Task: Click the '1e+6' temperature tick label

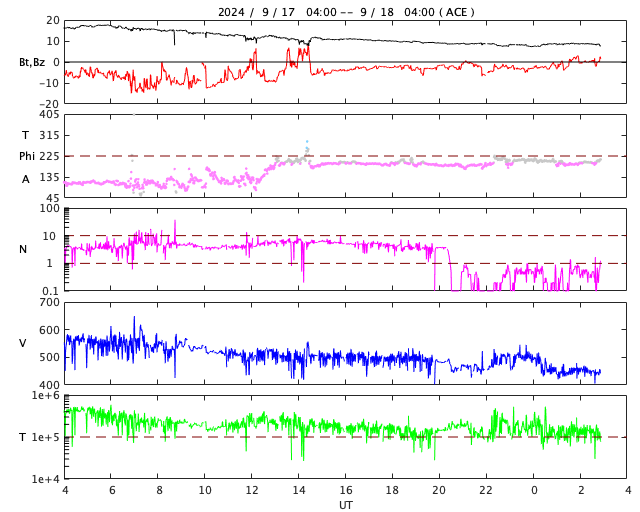Action: pyautogui.click(x=46, y=395)
